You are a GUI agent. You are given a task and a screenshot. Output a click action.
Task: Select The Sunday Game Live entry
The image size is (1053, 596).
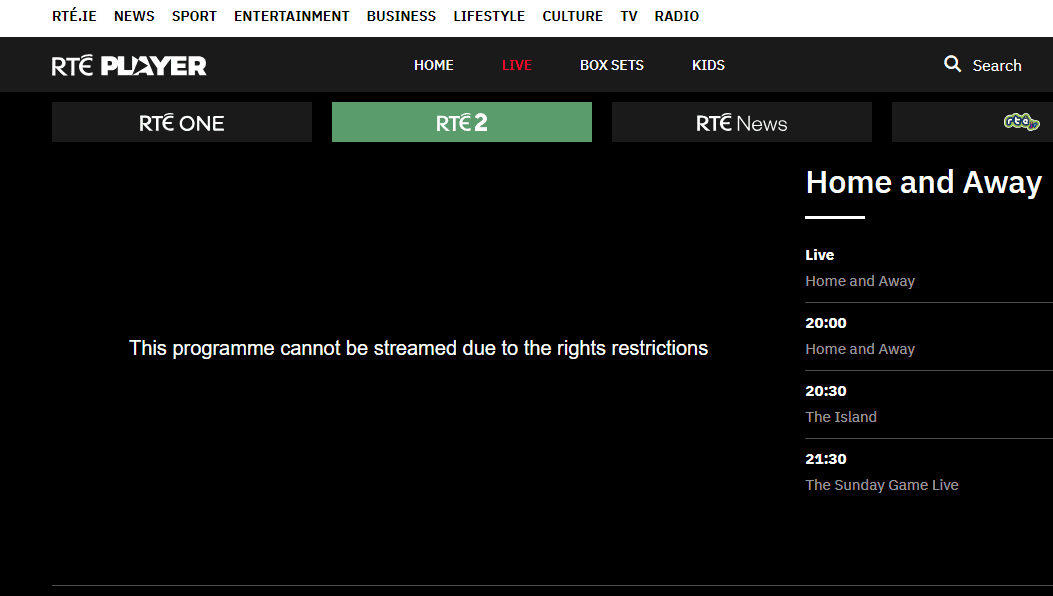point(929,472)
